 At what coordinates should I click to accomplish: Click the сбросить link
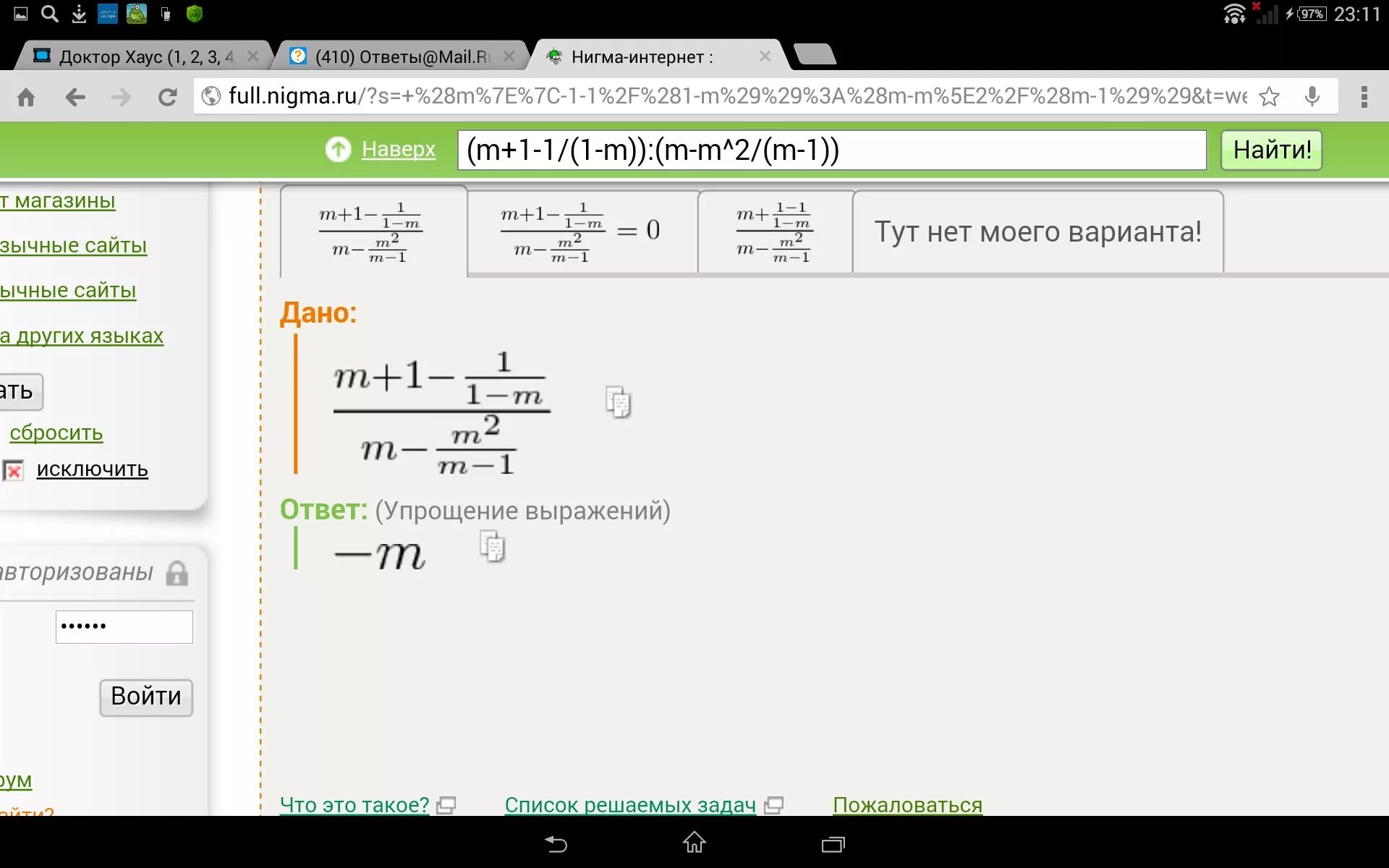click(x=56, y=433)
